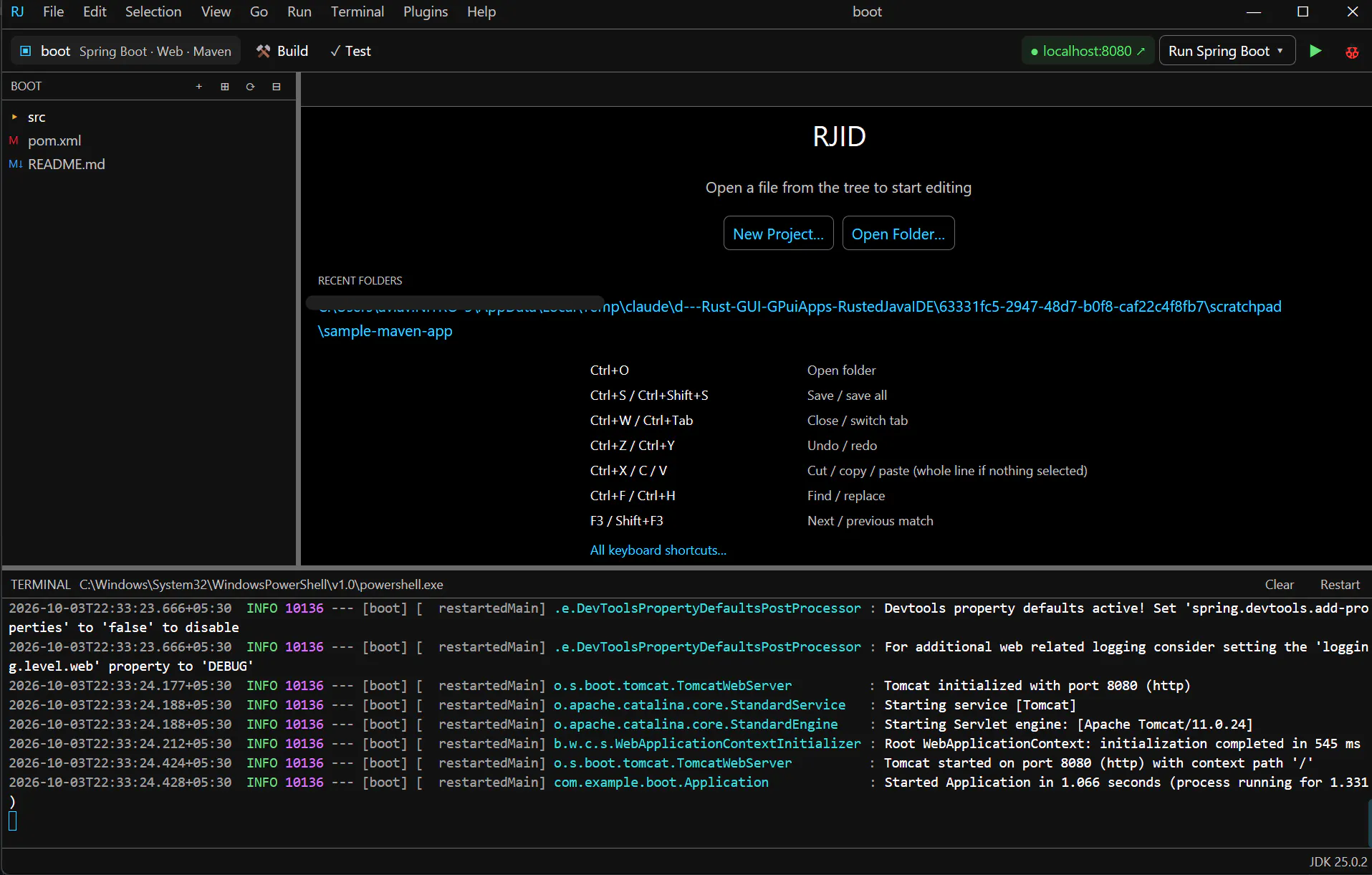Open the File menu

(x=53, y=11)
